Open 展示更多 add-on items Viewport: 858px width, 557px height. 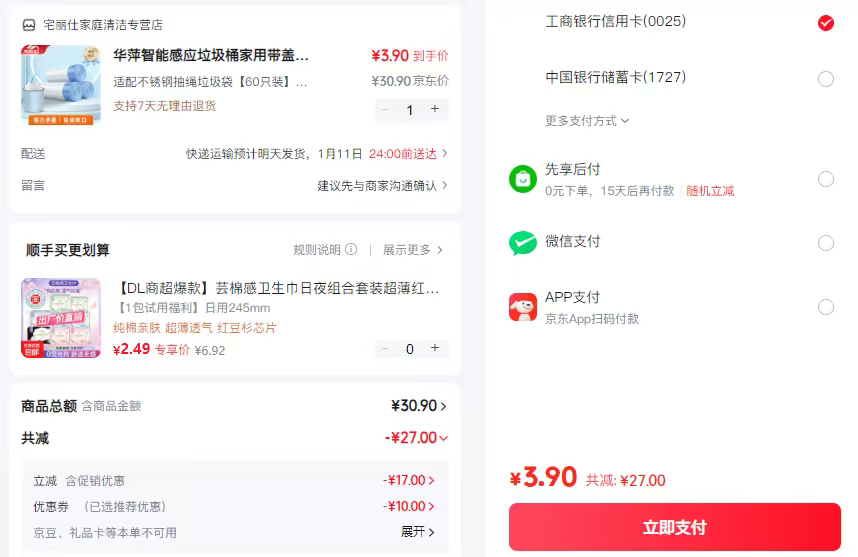click(412, 250)
